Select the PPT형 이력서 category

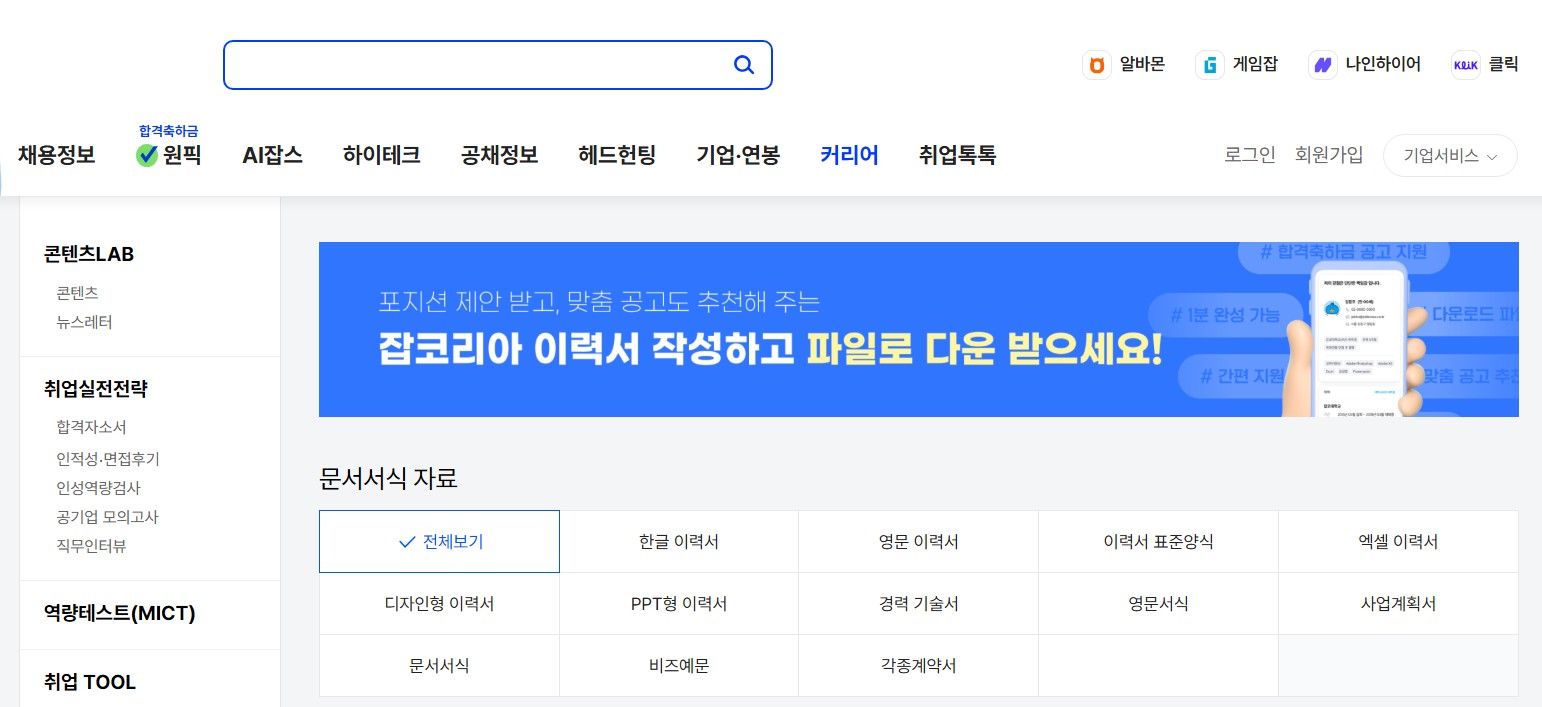tap(679, 604)
